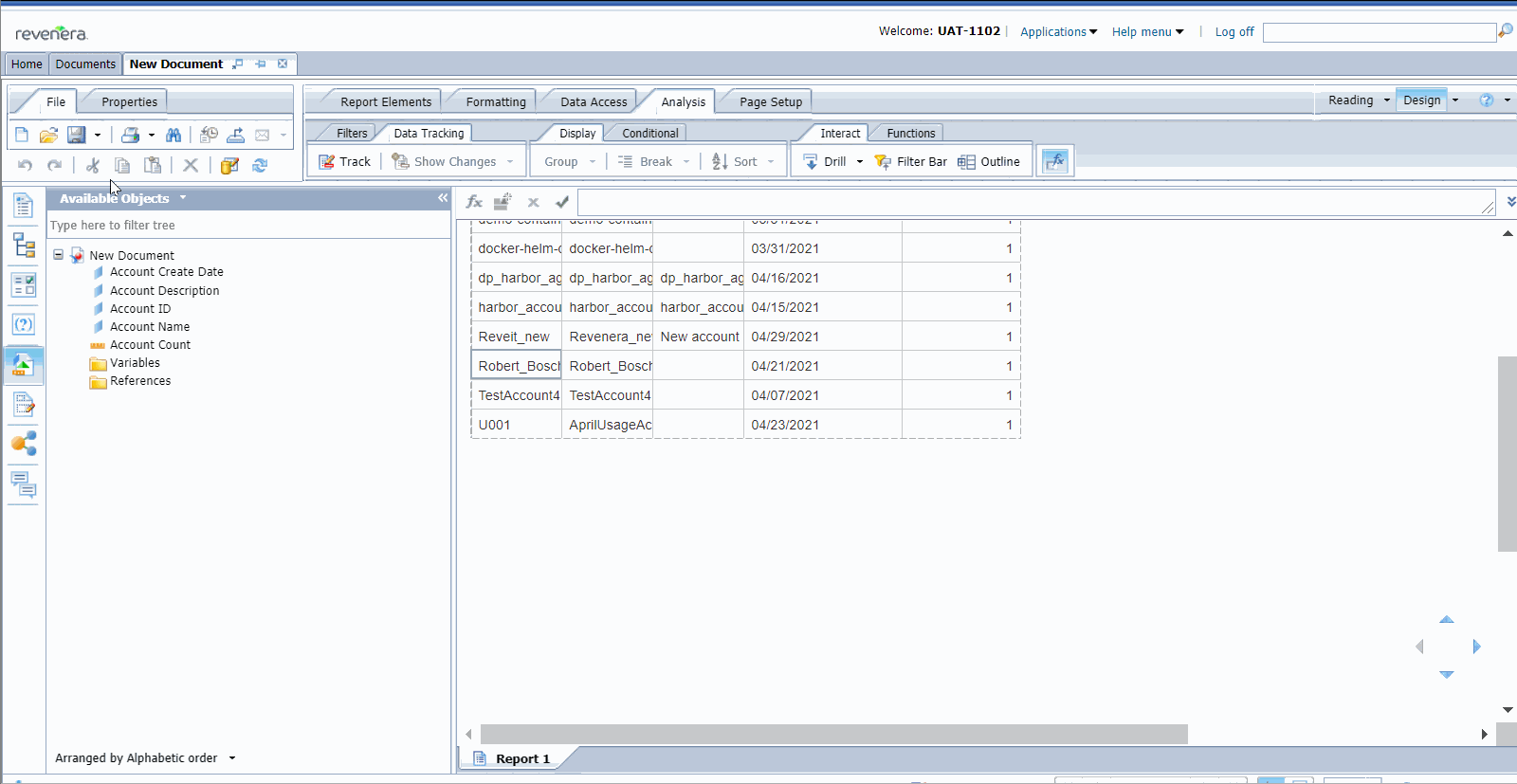The height and width of the screenshot is (784, 1517).
Task: Click the Delete X icon
Action: click(191, 165)
